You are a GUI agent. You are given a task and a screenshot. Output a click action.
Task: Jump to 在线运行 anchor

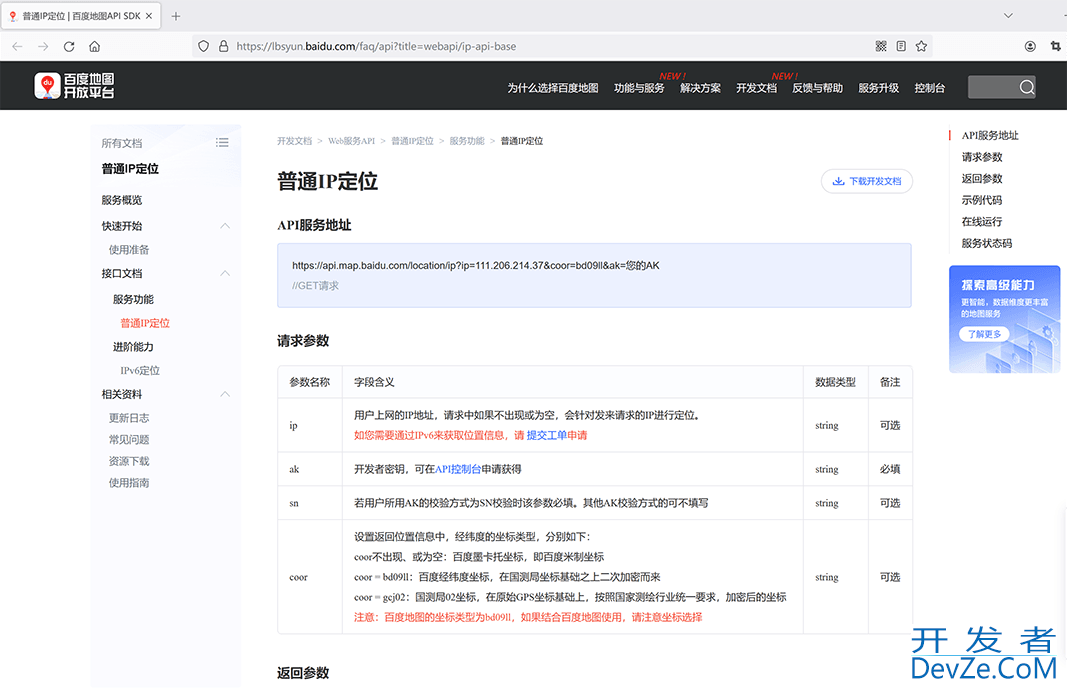click(x=982, y=222)
